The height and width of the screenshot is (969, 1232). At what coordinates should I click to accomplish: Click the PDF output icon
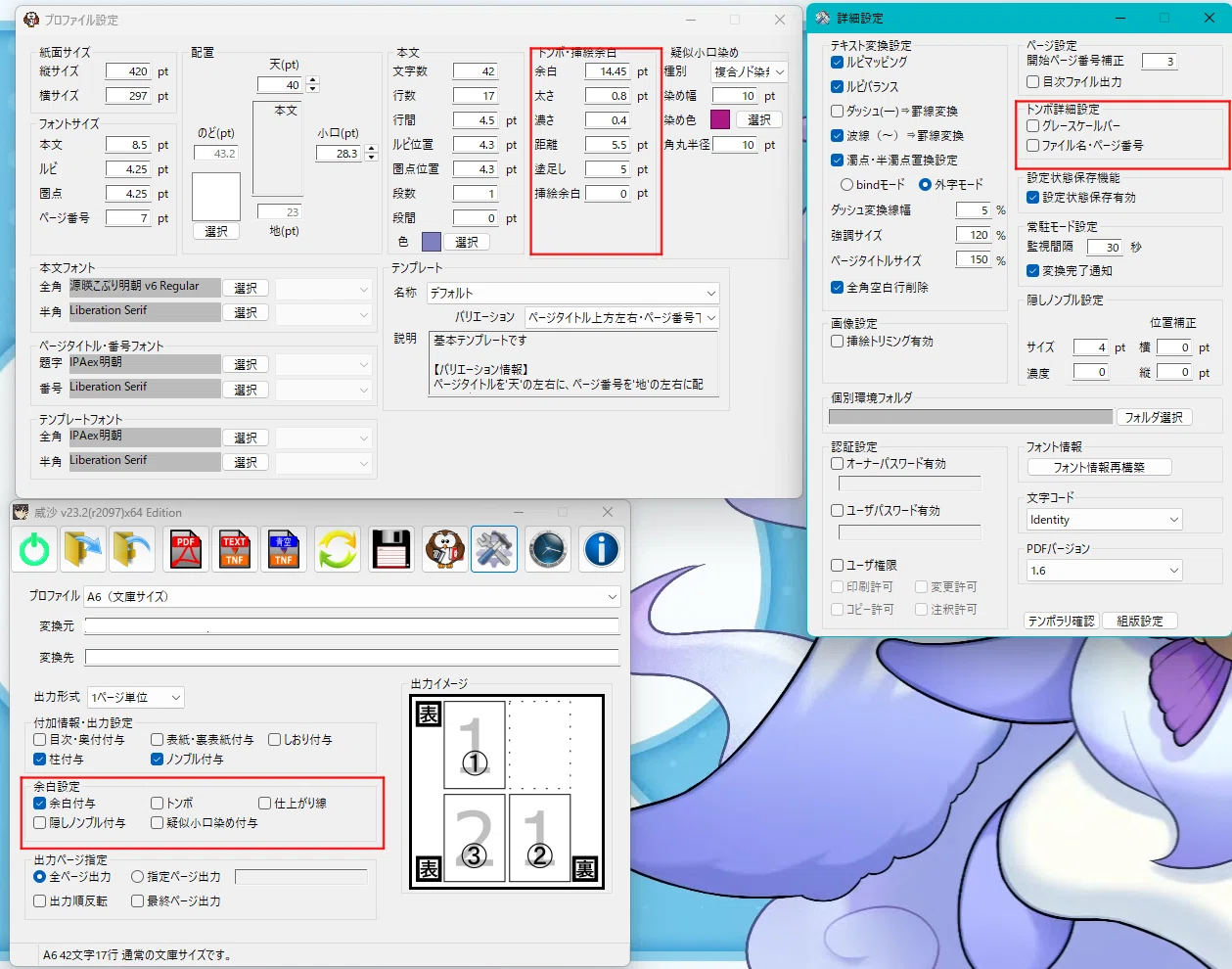point(186,549)
